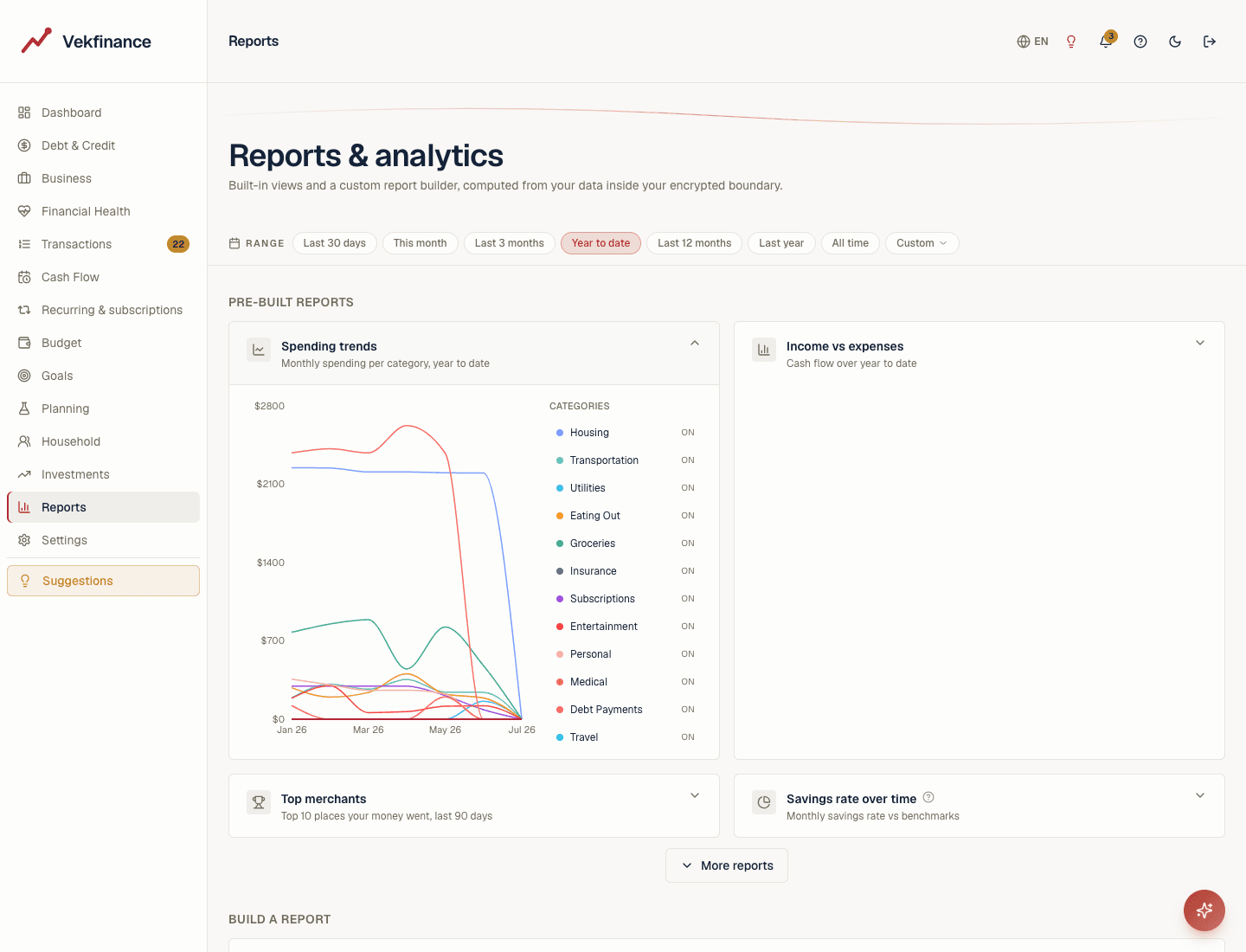Open the Suggestions button in sidebar
Image resolution: width=1246 pixels, height=952 pixels.
(103, 581)
